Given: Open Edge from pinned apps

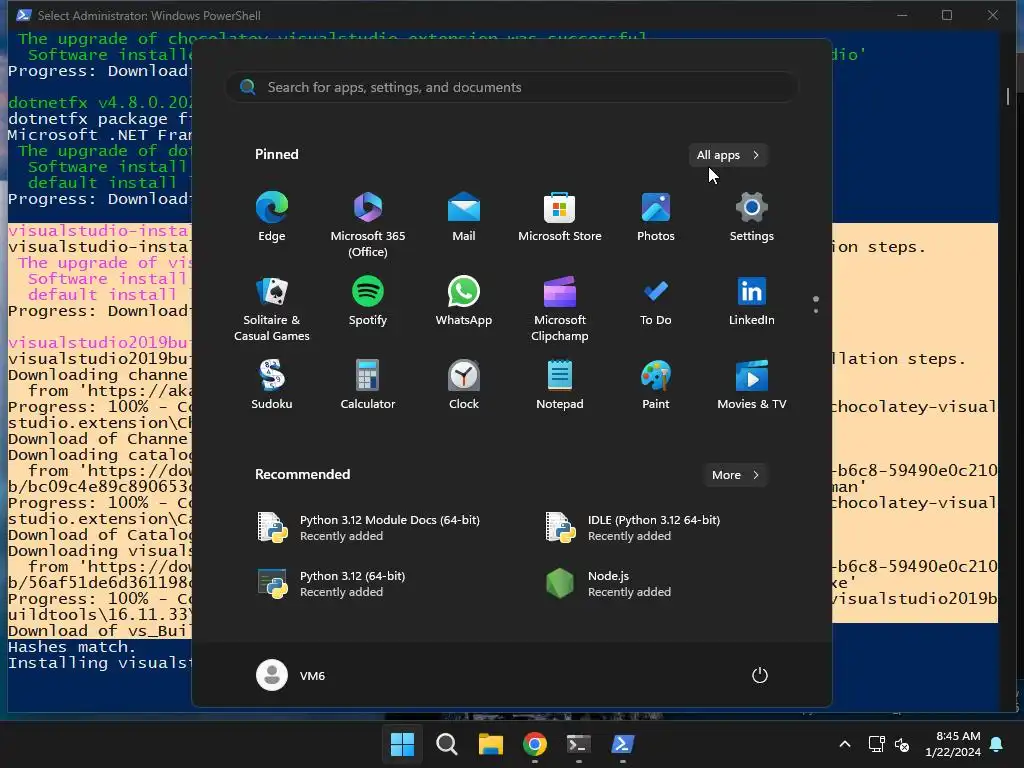Looking at the screenshot, I should click(272, 218).
